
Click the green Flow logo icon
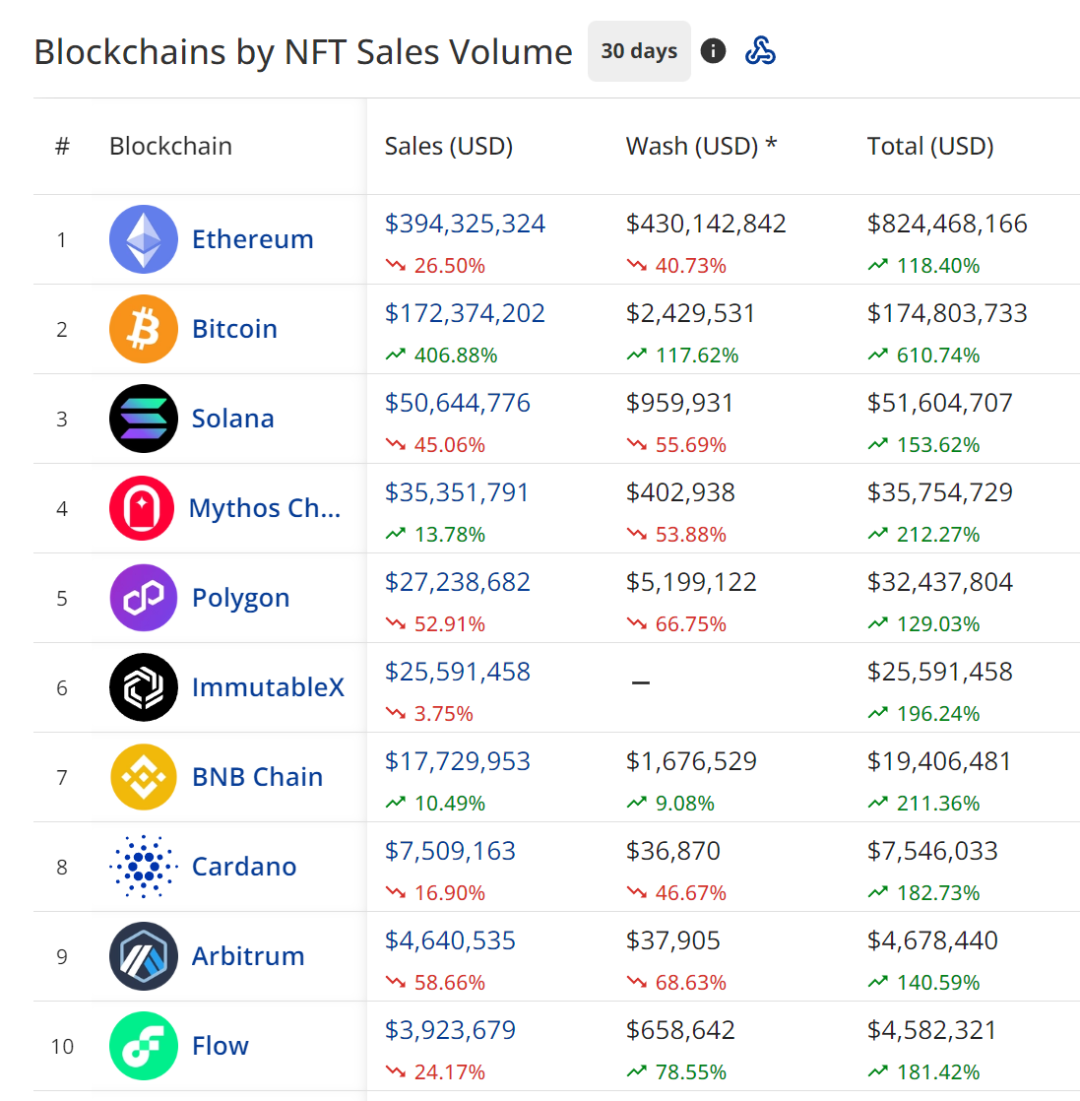coord(143,1046)
